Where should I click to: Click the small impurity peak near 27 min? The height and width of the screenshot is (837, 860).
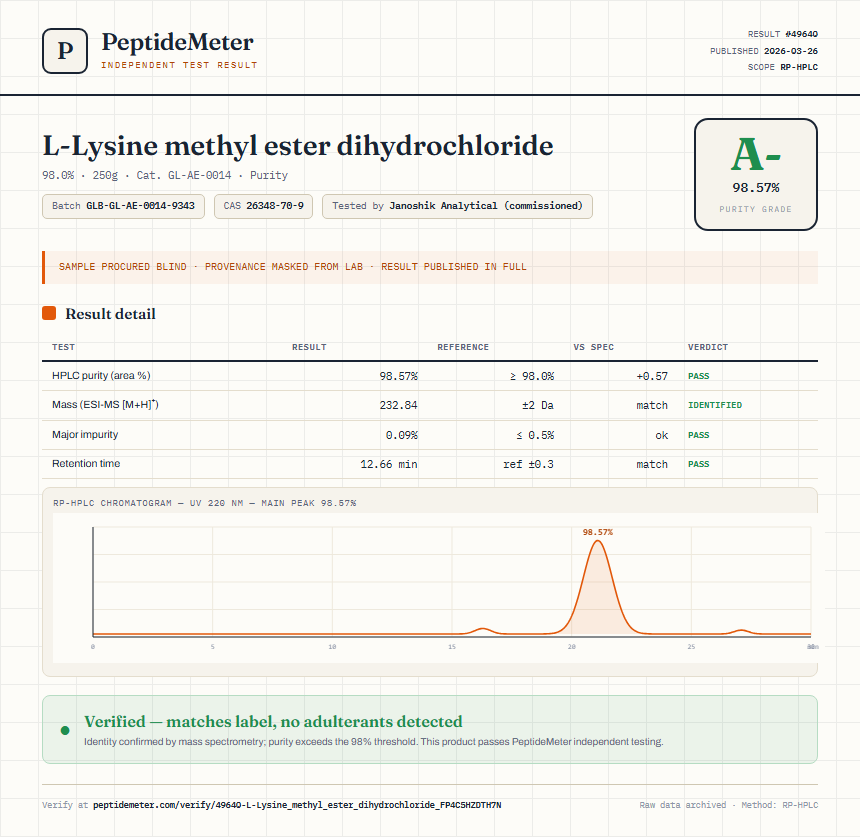click(x=742, y=632)
